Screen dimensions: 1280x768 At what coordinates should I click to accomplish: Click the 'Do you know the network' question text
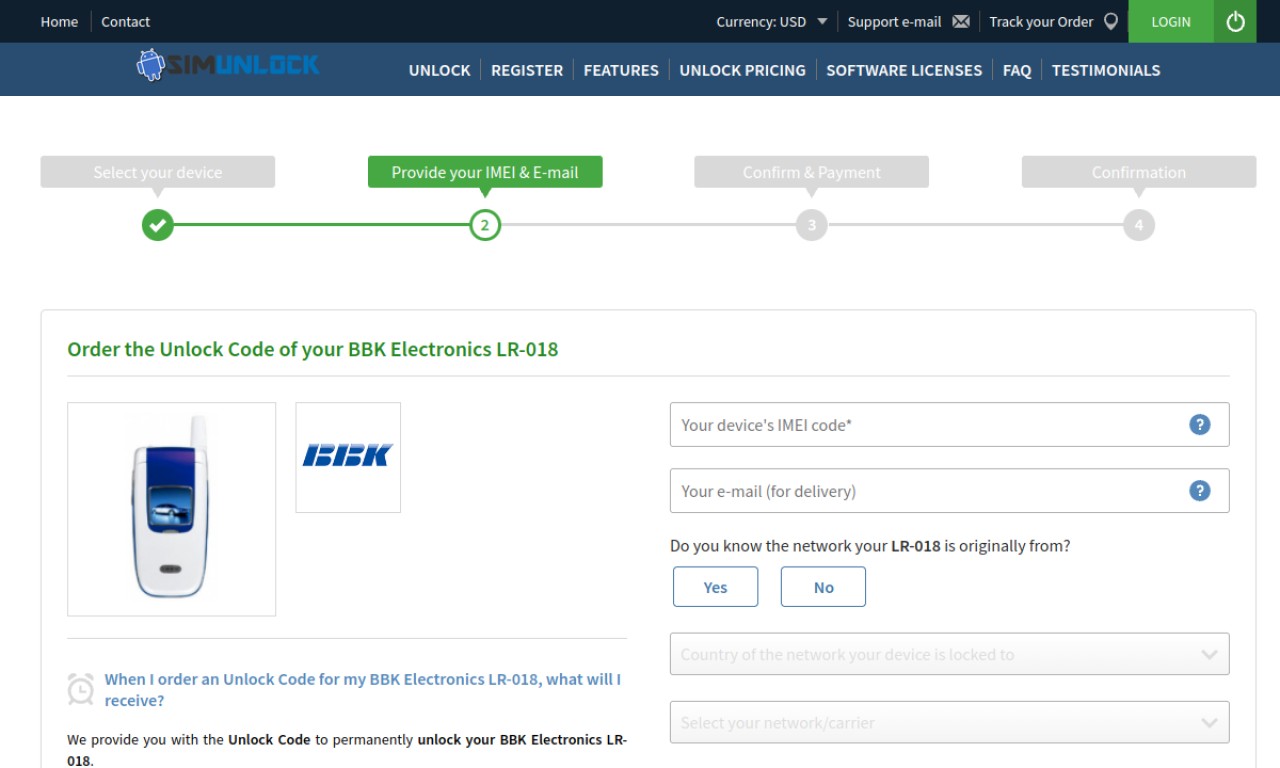point(870,546)
